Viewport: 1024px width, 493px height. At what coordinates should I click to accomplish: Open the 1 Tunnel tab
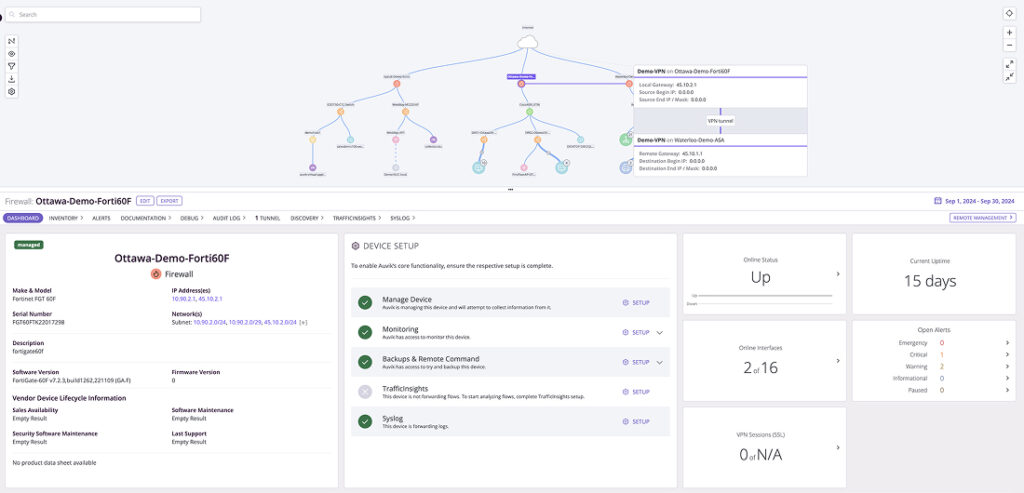click(x=268, y=218)
